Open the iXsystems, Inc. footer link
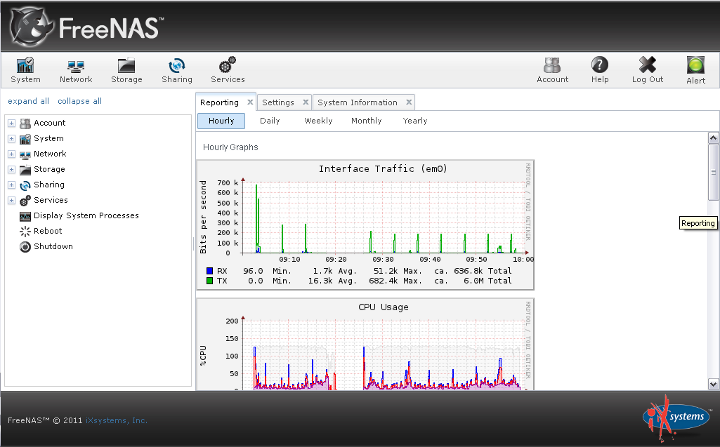This screenshot has height=447, width=720. coord(116,420)
